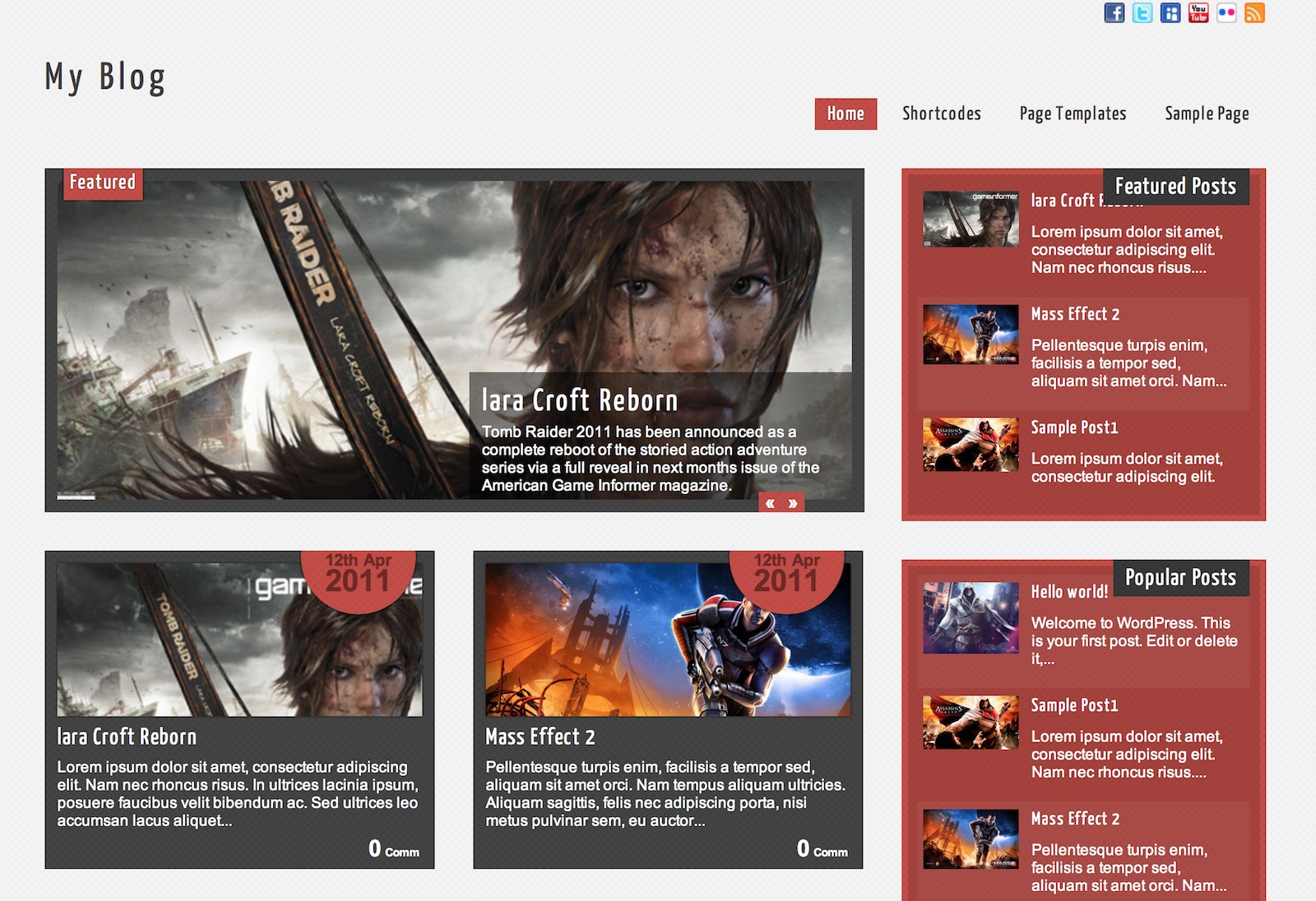Open the Facebook social icon

click(x=1114, y=13)
